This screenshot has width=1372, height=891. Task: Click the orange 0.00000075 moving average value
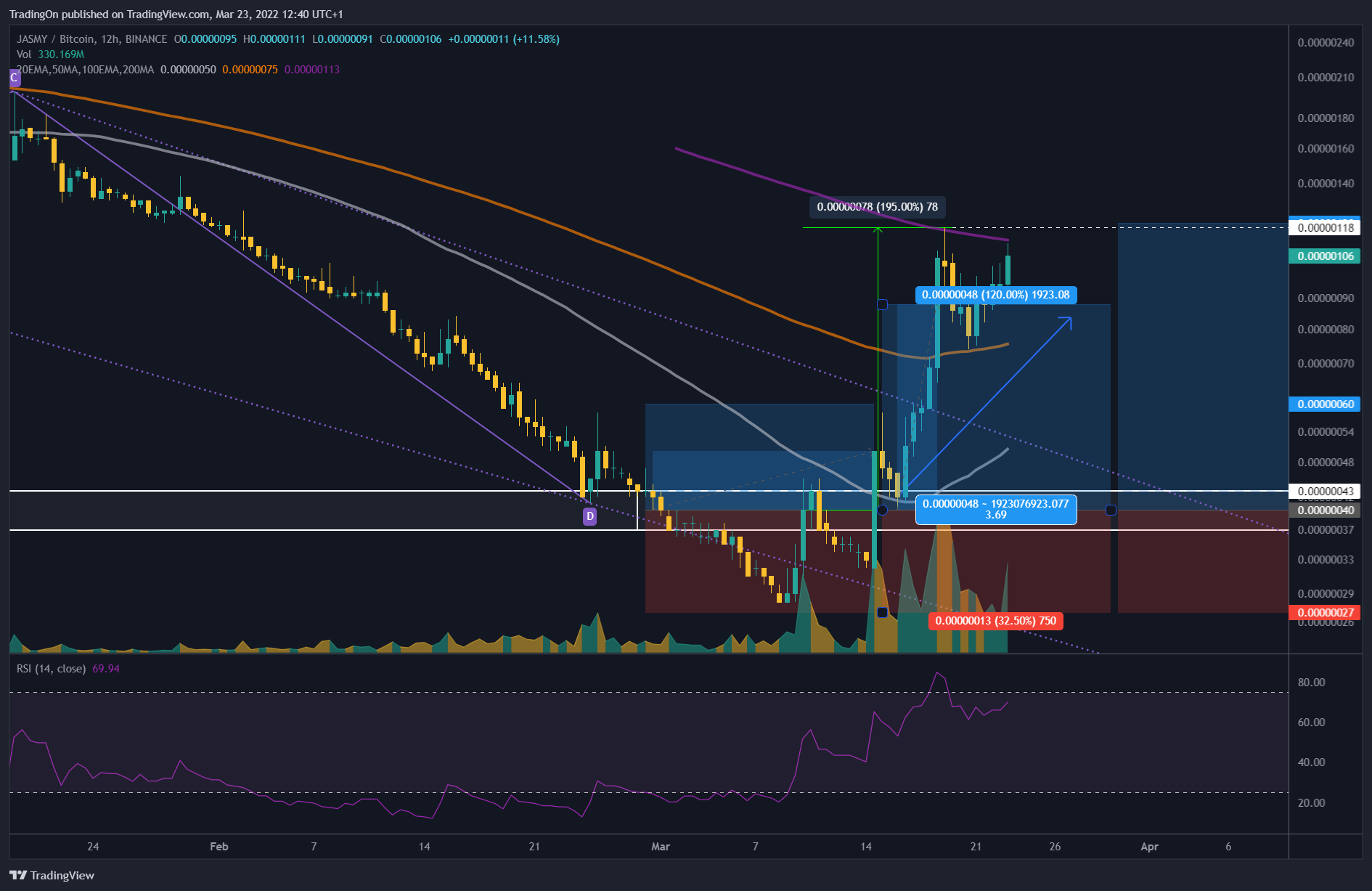(250, 70)
